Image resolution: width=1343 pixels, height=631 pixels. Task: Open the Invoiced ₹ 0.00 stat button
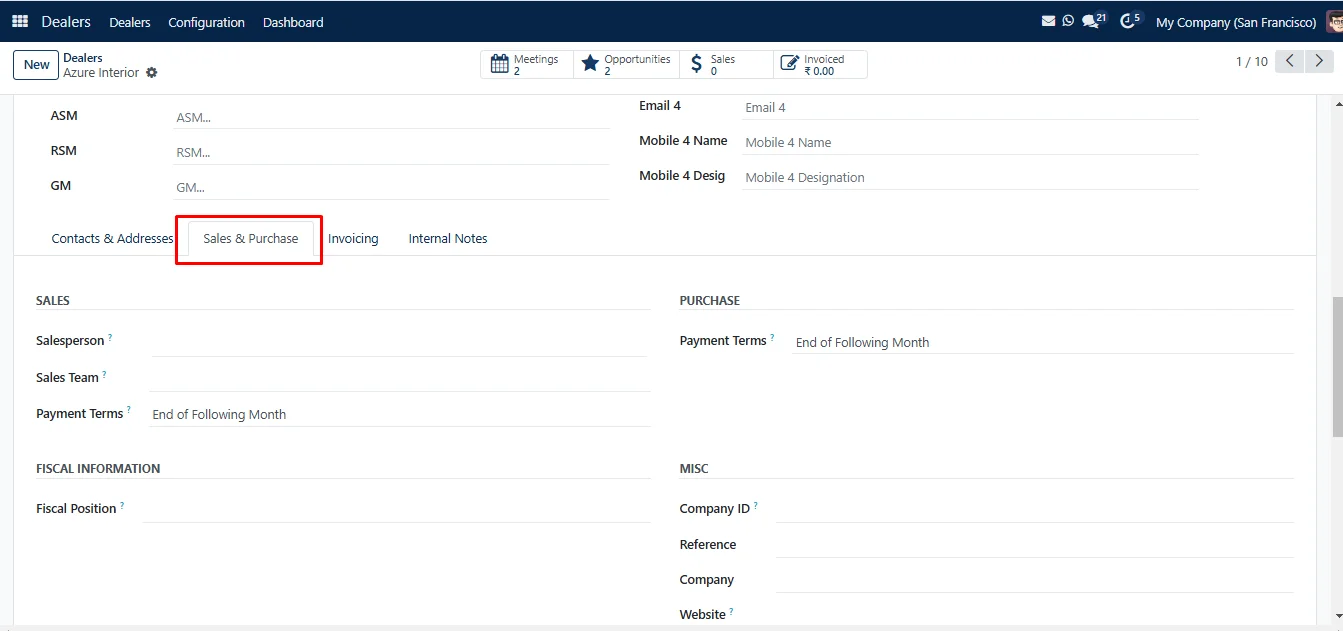coord(820,65)
